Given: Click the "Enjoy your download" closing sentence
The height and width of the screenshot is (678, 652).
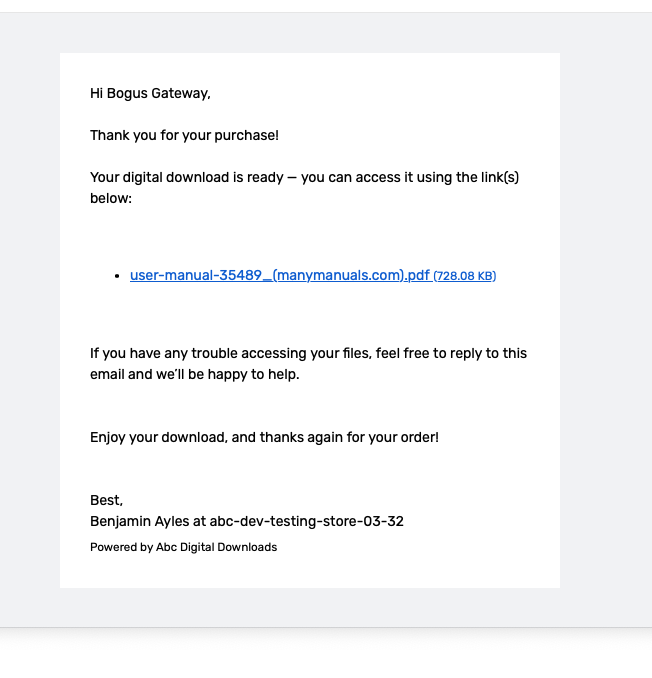Looking at the screenshot, I should [264, 437].
